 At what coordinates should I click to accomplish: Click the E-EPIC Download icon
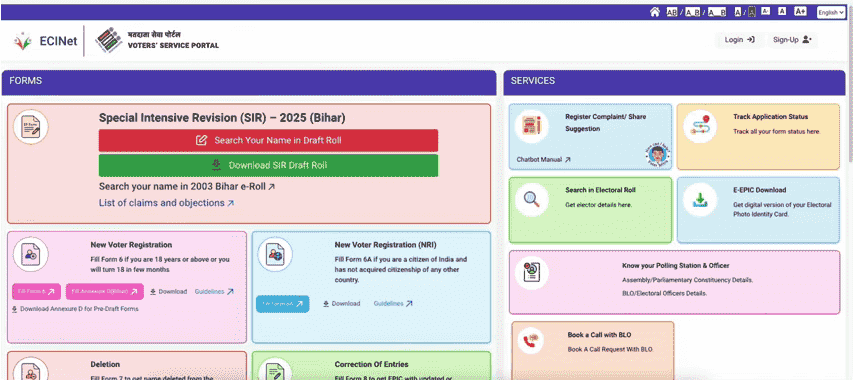700,200
